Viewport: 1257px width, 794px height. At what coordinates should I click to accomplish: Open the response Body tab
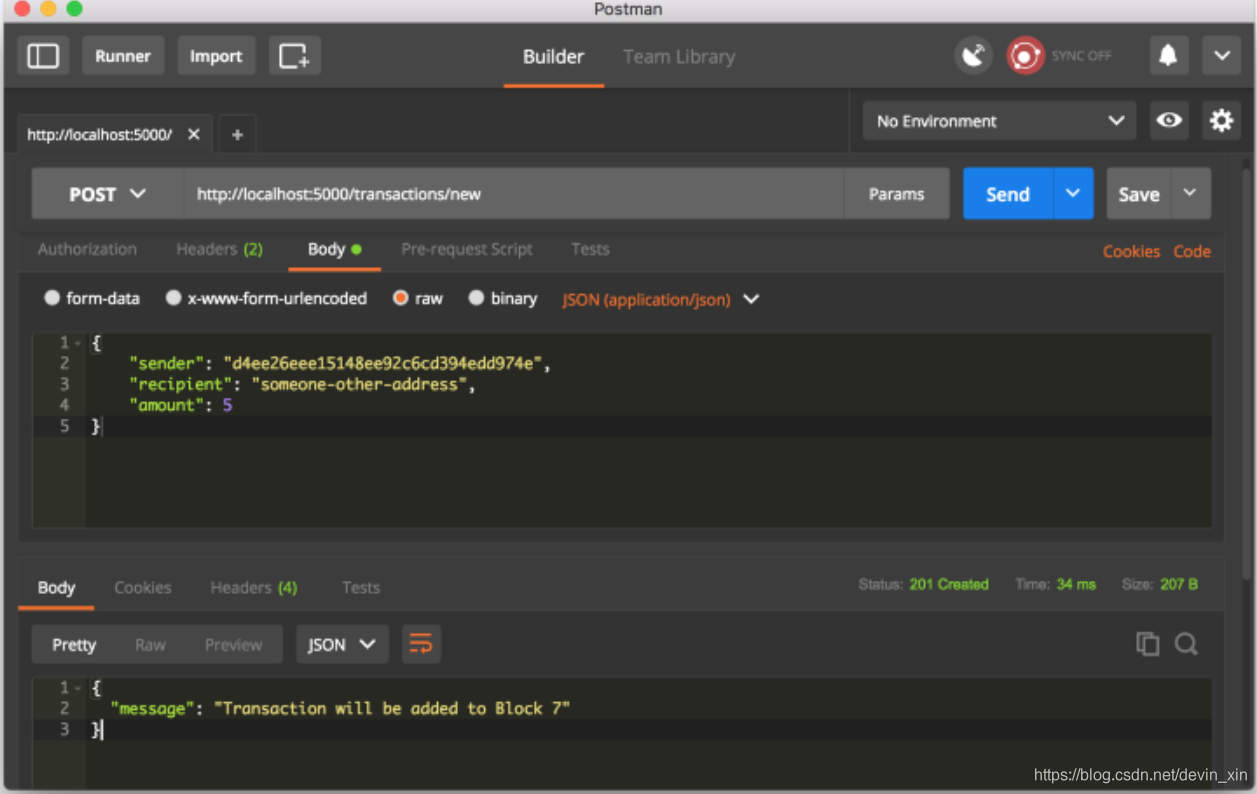(x=56, y=587)
